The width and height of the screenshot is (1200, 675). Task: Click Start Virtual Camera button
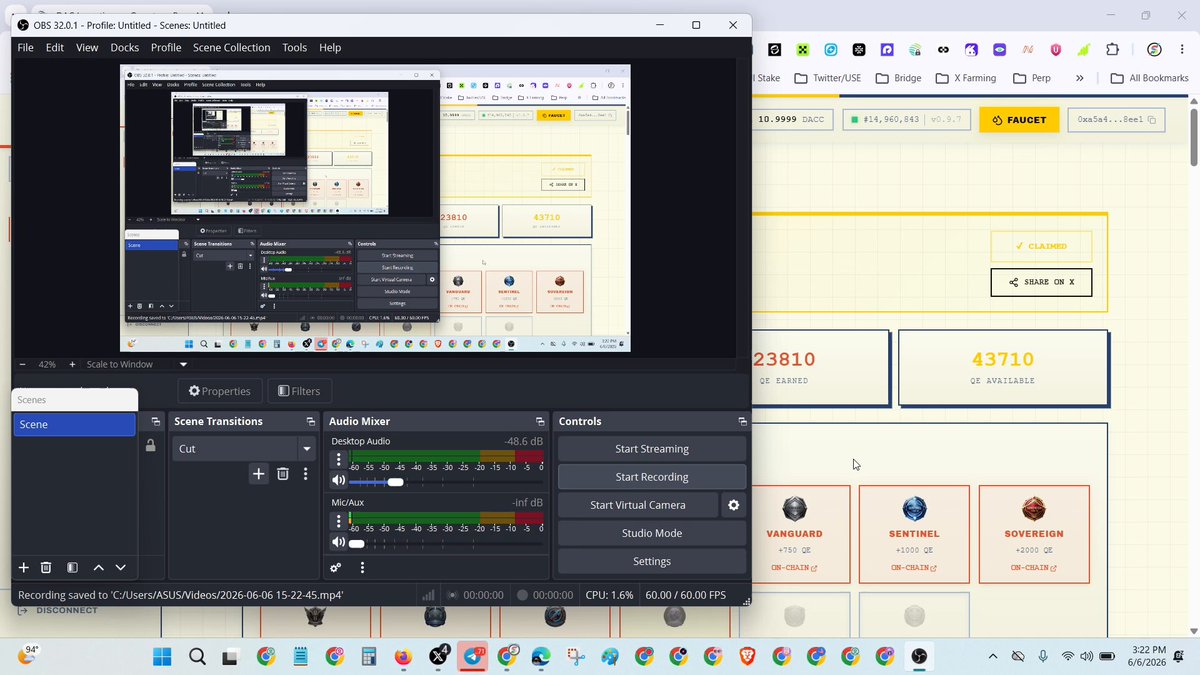638,505
